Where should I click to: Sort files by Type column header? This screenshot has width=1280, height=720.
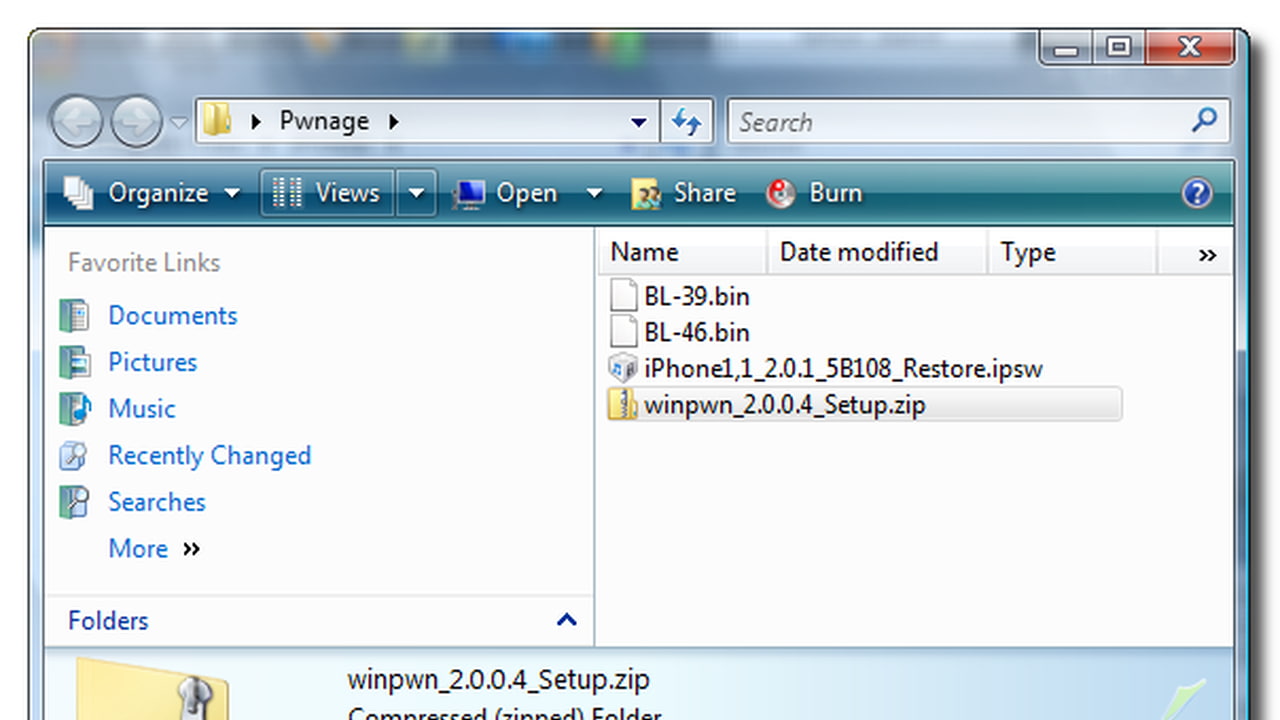coord(1072,252)
